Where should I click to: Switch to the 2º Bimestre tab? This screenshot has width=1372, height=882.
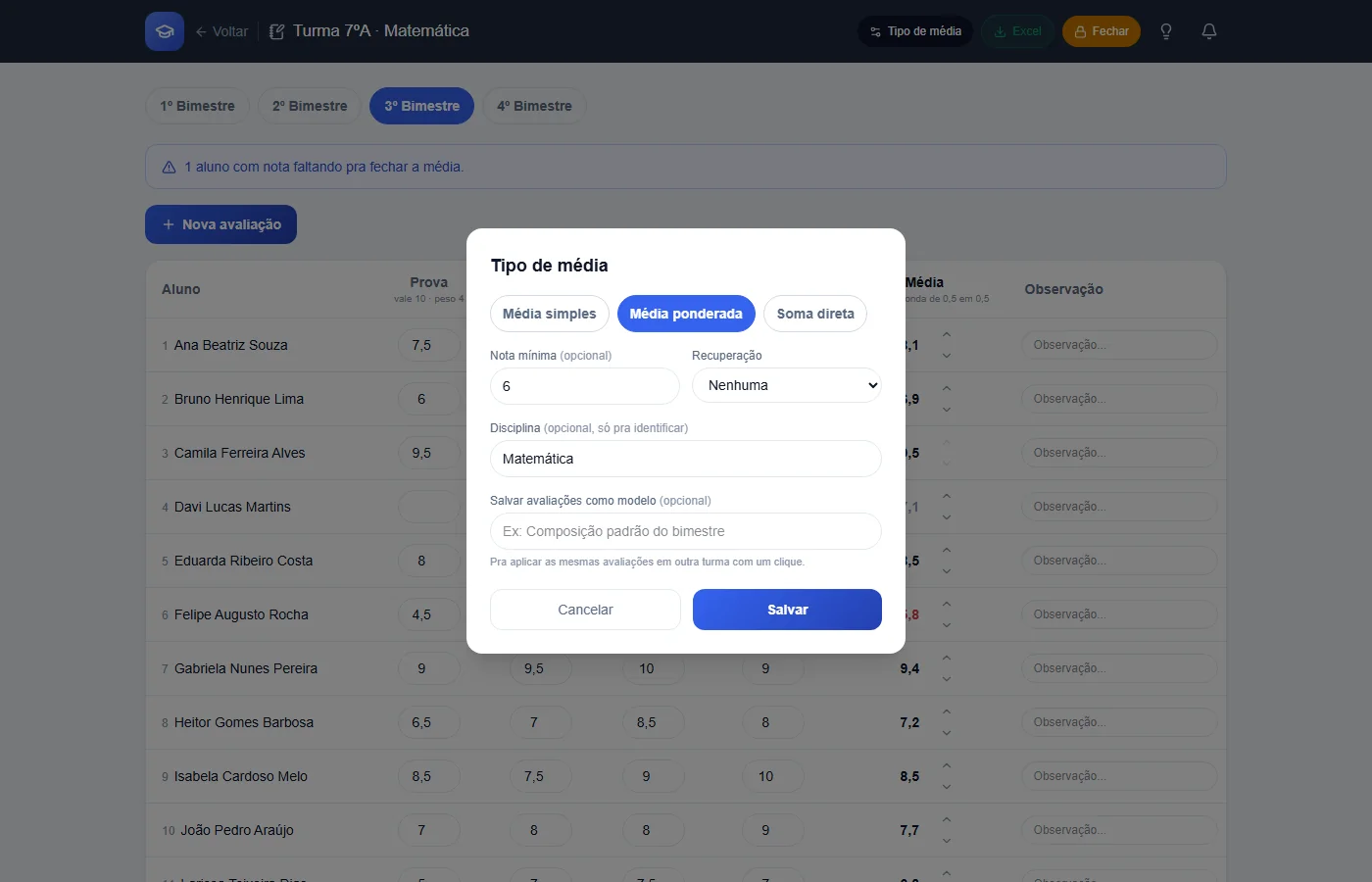(x=310, y=106)
